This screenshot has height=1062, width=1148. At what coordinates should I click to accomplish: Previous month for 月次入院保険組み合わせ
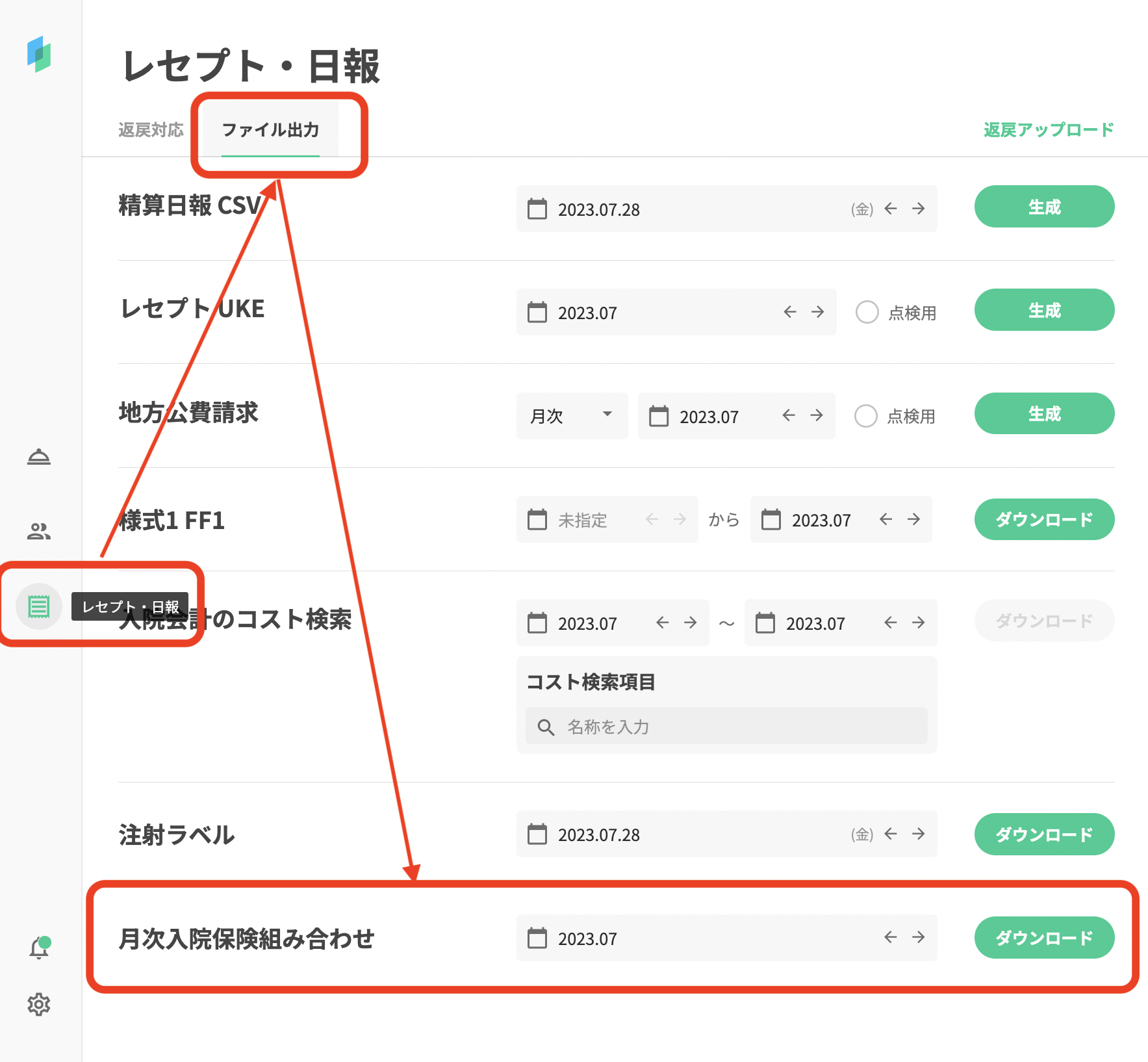[x=891, y=937]
